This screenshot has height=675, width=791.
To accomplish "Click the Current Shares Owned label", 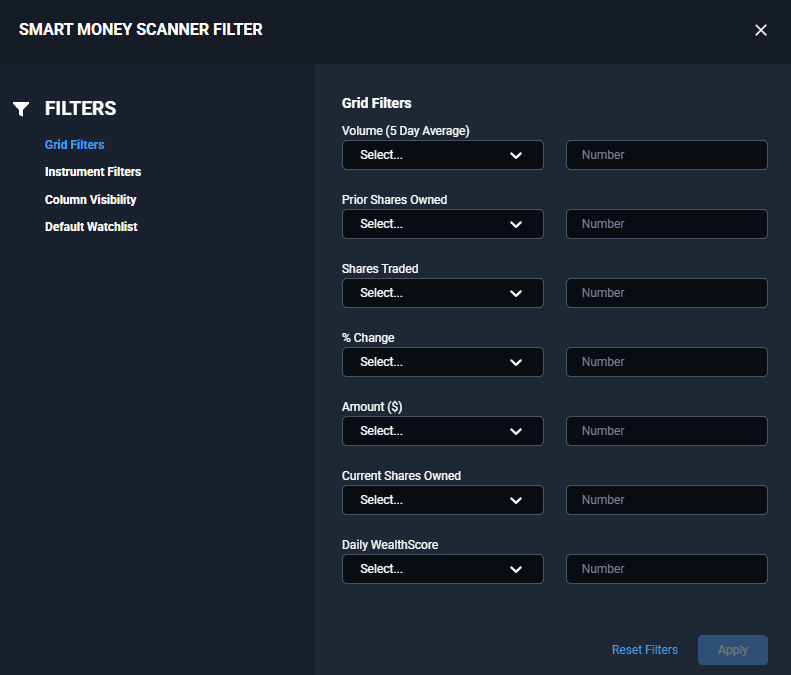I will tap(402, 476).
